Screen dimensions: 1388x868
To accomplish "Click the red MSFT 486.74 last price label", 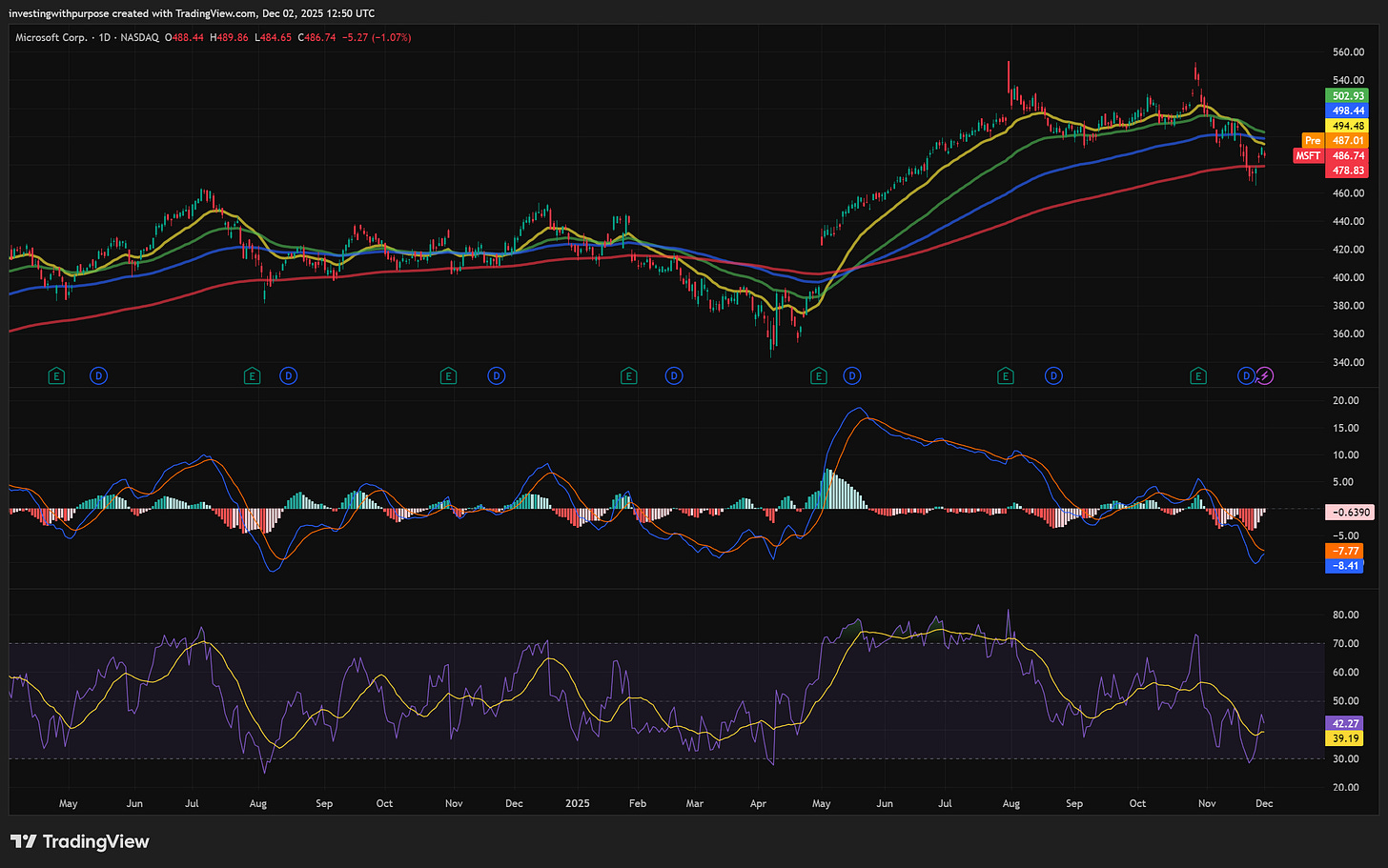I will tap(1331, 155).
